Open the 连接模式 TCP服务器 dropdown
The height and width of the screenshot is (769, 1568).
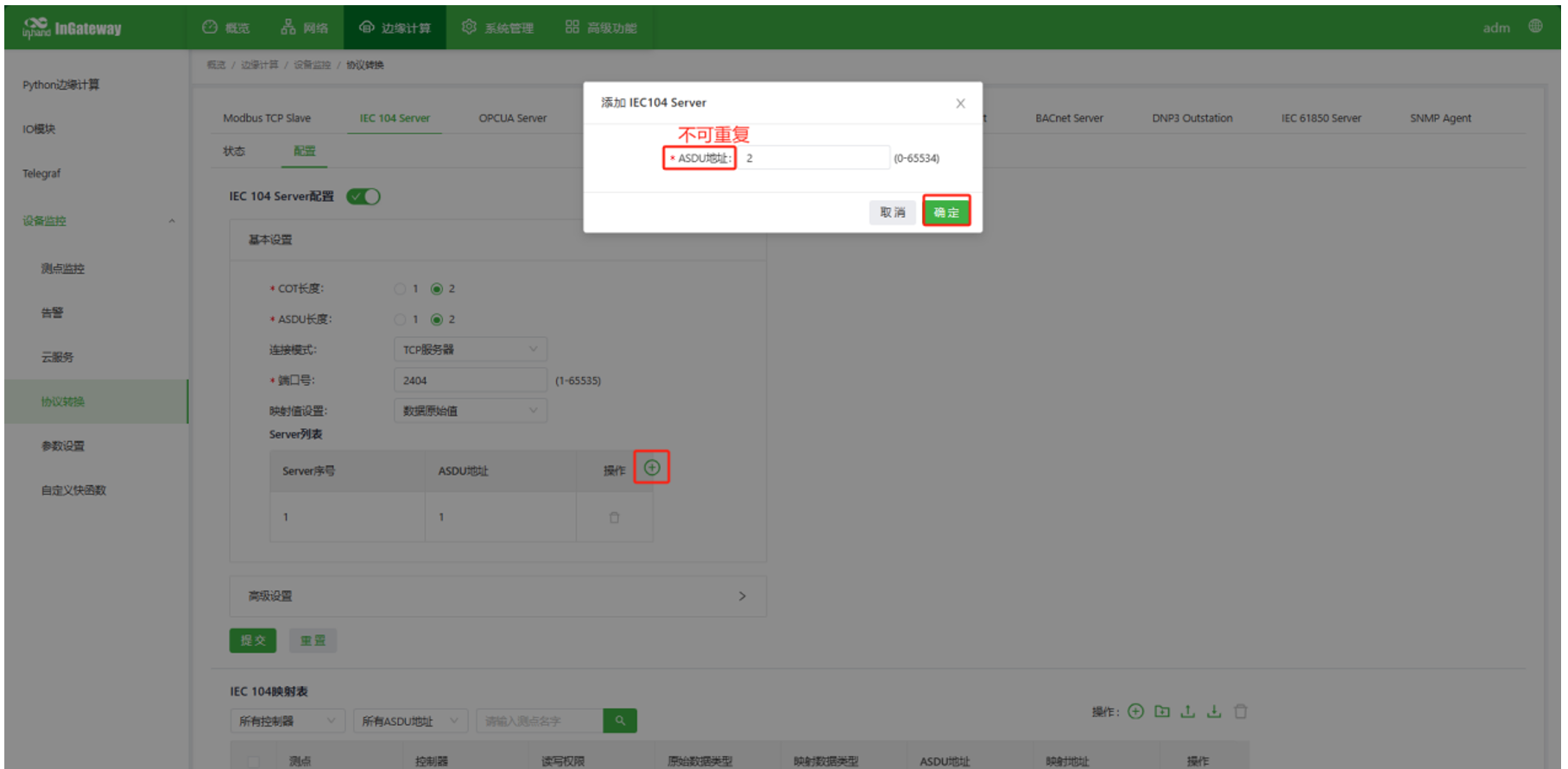point(470,350)
